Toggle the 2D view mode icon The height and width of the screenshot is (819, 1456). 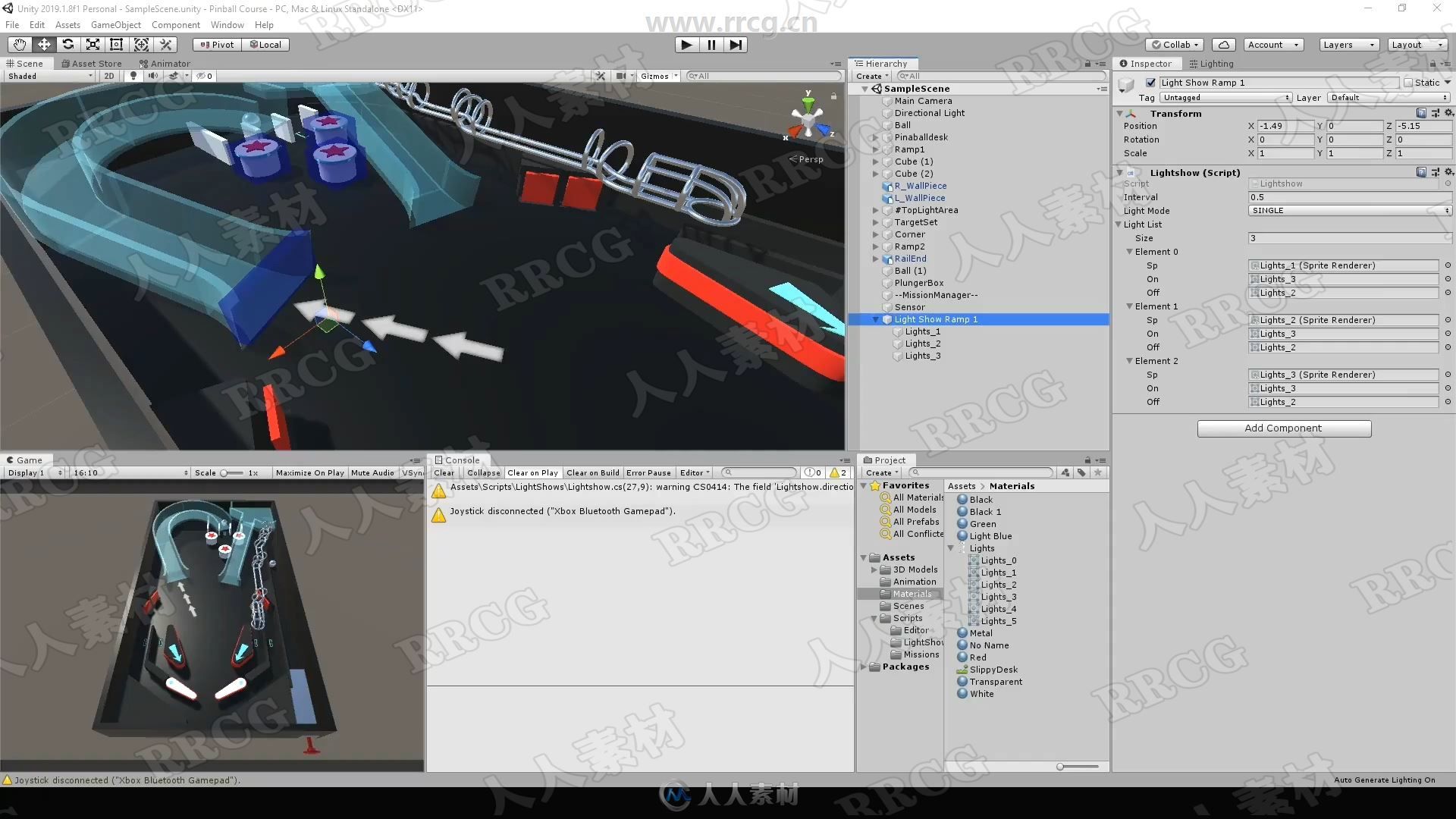[x=107, y=75]
